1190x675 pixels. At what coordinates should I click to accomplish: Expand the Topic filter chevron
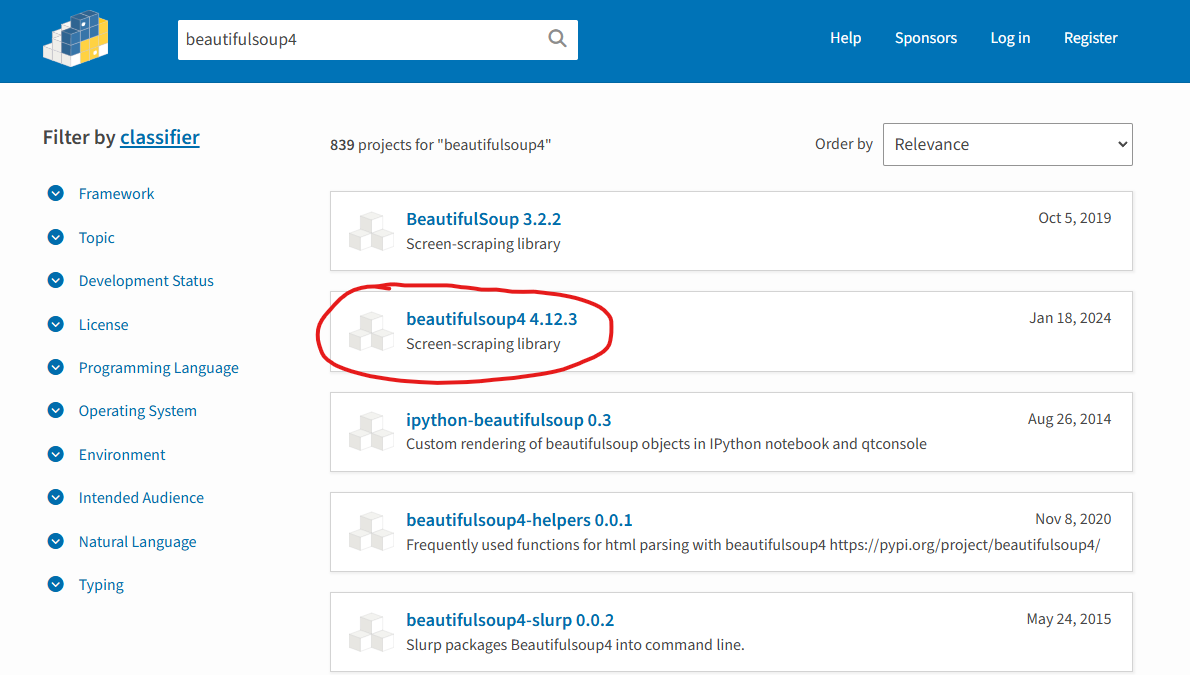[55, 238]
